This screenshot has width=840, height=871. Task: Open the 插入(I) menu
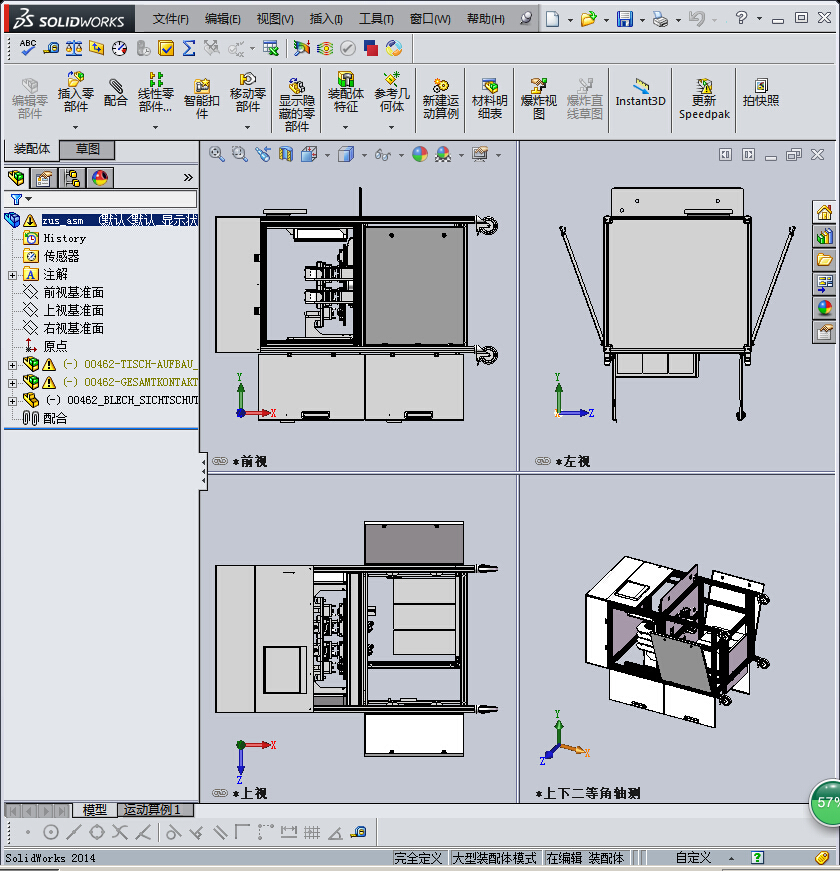[x=326, y=19]
